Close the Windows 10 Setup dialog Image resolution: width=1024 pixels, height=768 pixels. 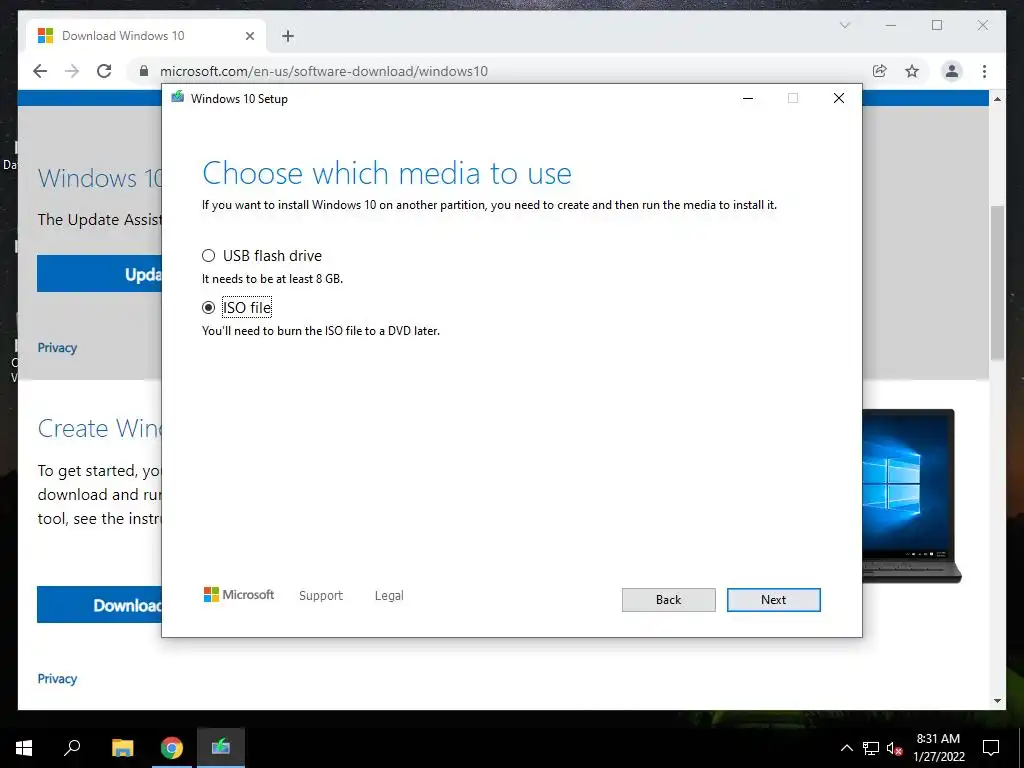839,98
